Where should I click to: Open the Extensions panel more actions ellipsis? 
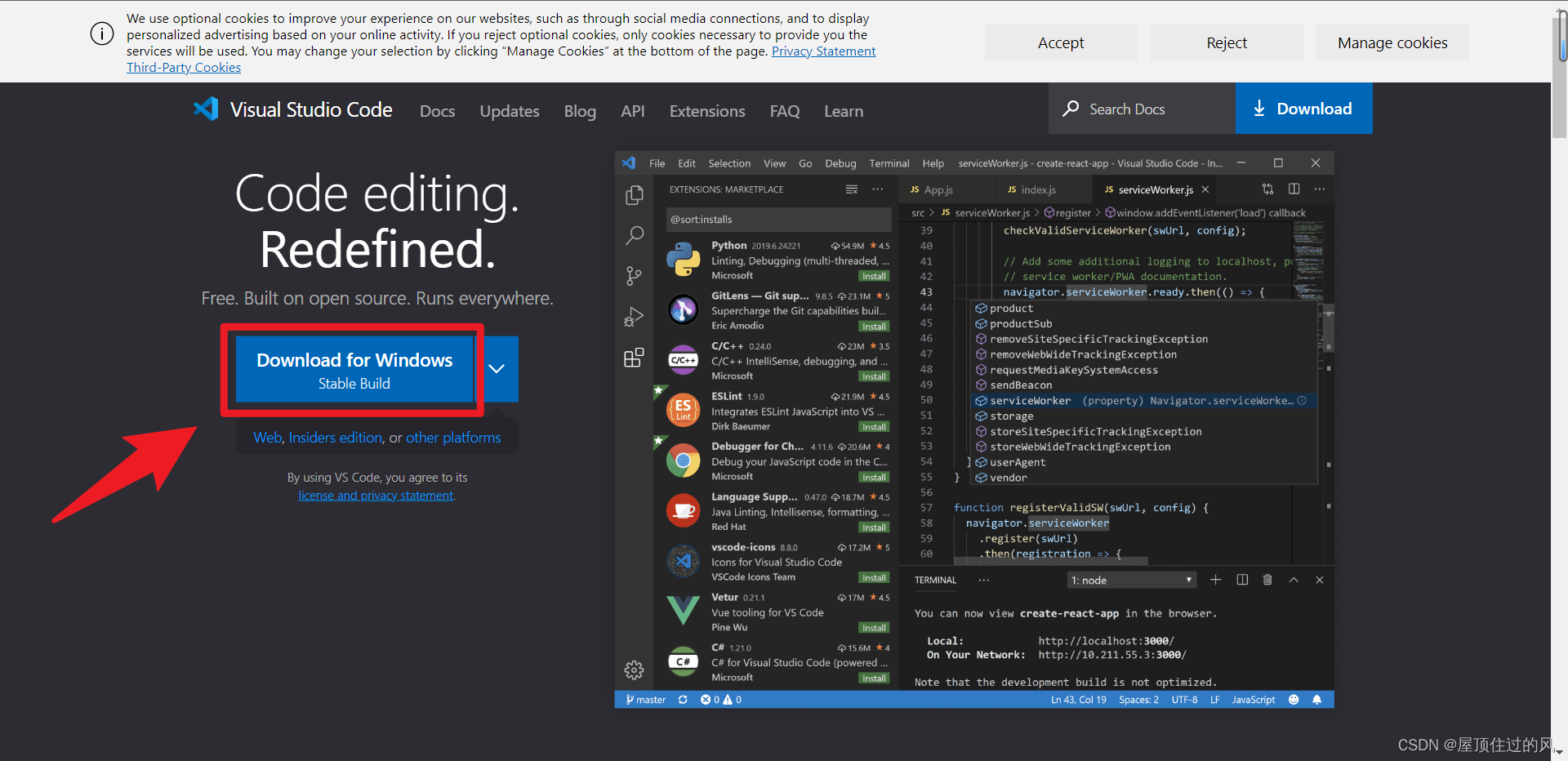878,189
